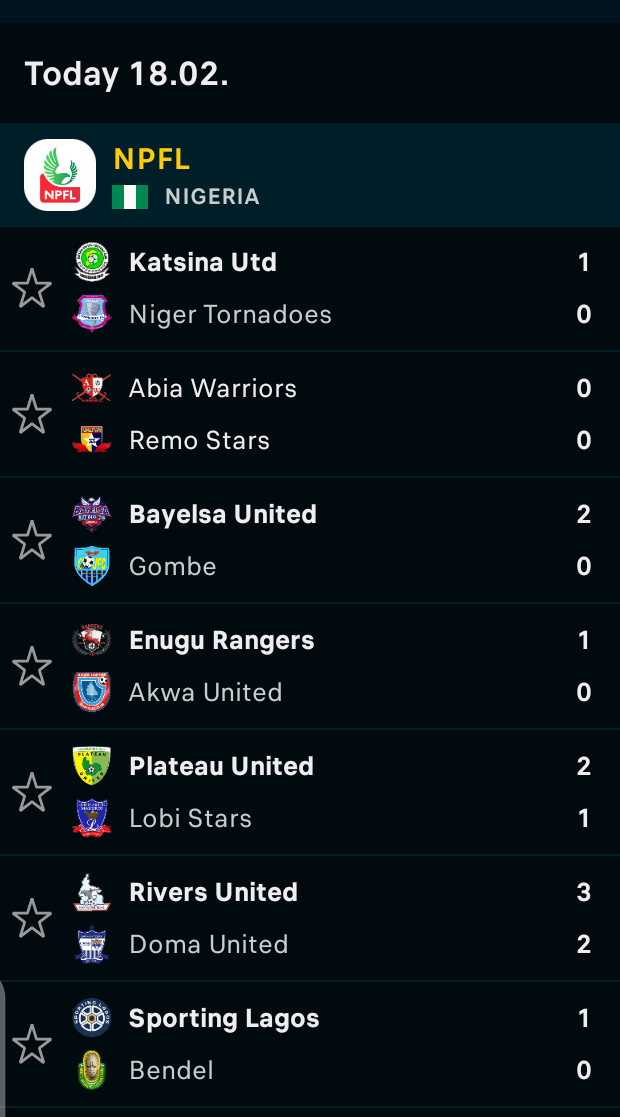The image size is (620, 1117).
Task: Open the Sporting Lagos team name
Action: coord(224,1019)
